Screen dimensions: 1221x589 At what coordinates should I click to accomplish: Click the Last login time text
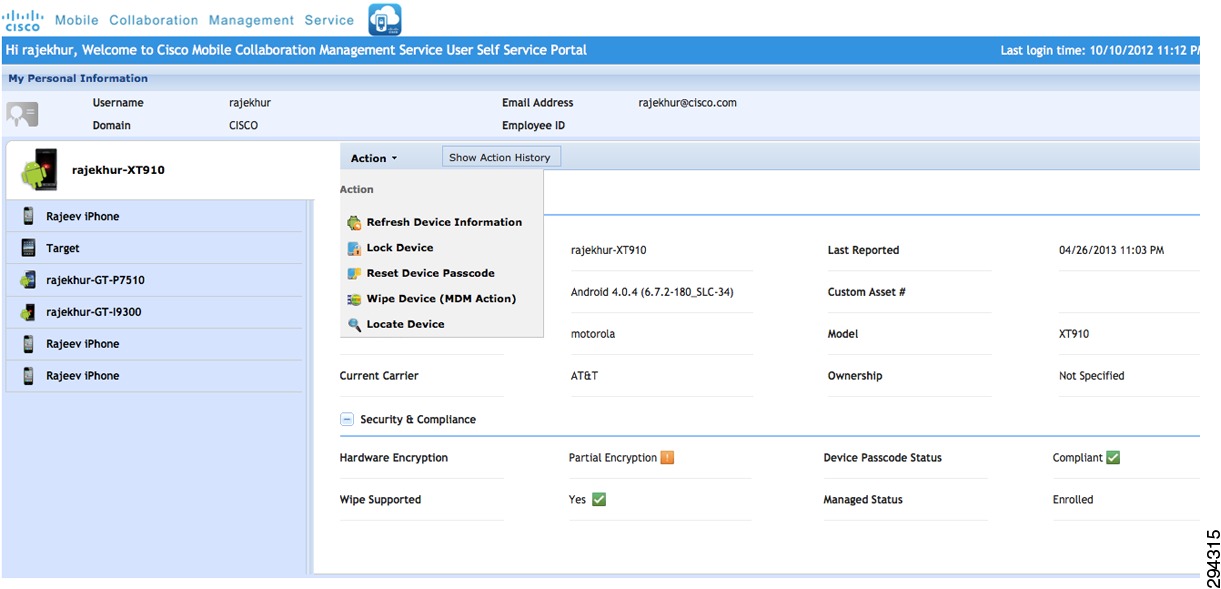coord(1100,50)
